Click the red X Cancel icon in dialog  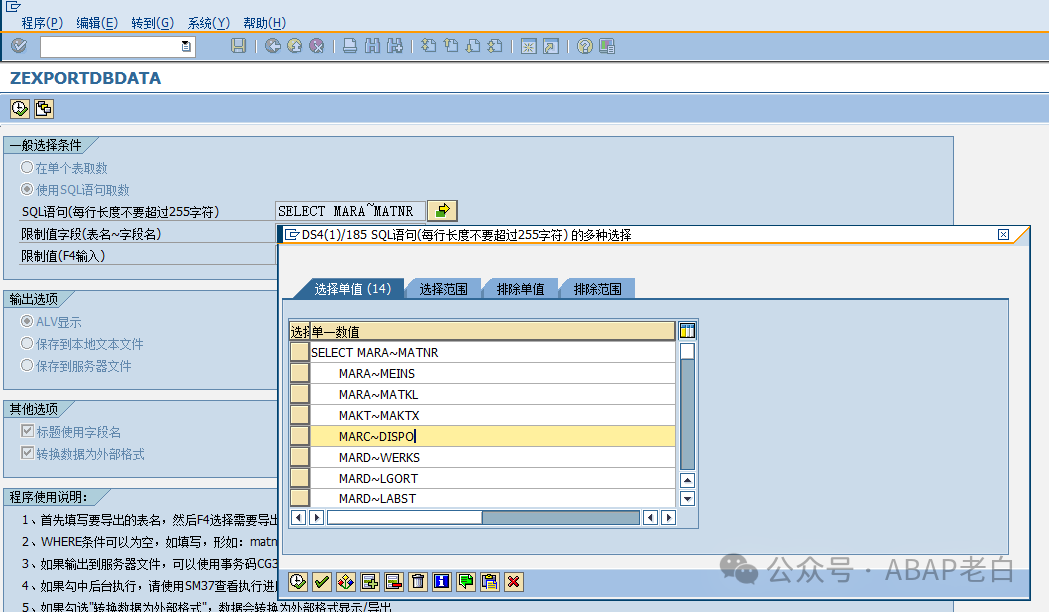click(514, 582)
